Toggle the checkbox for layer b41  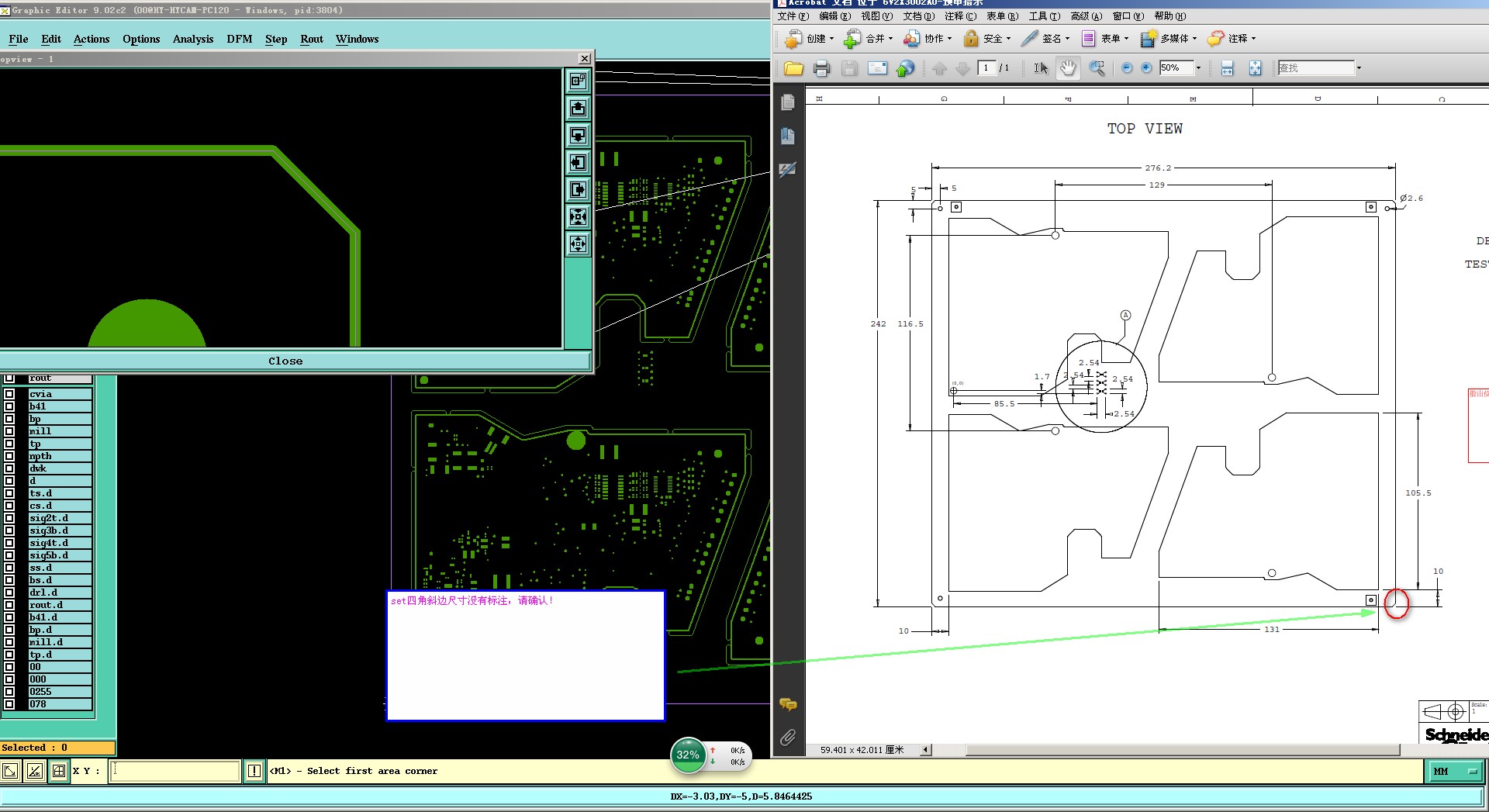[x=9, y=406]
